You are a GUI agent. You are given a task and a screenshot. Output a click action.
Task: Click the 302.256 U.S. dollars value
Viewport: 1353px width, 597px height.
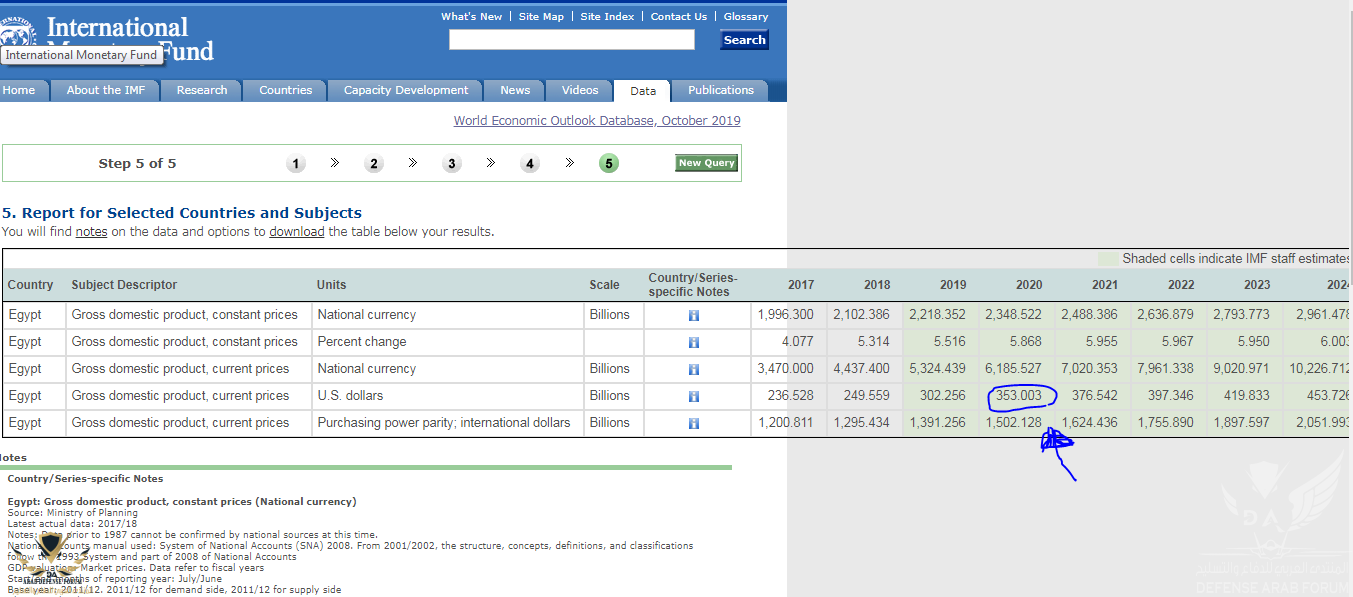tap(942, 396)
